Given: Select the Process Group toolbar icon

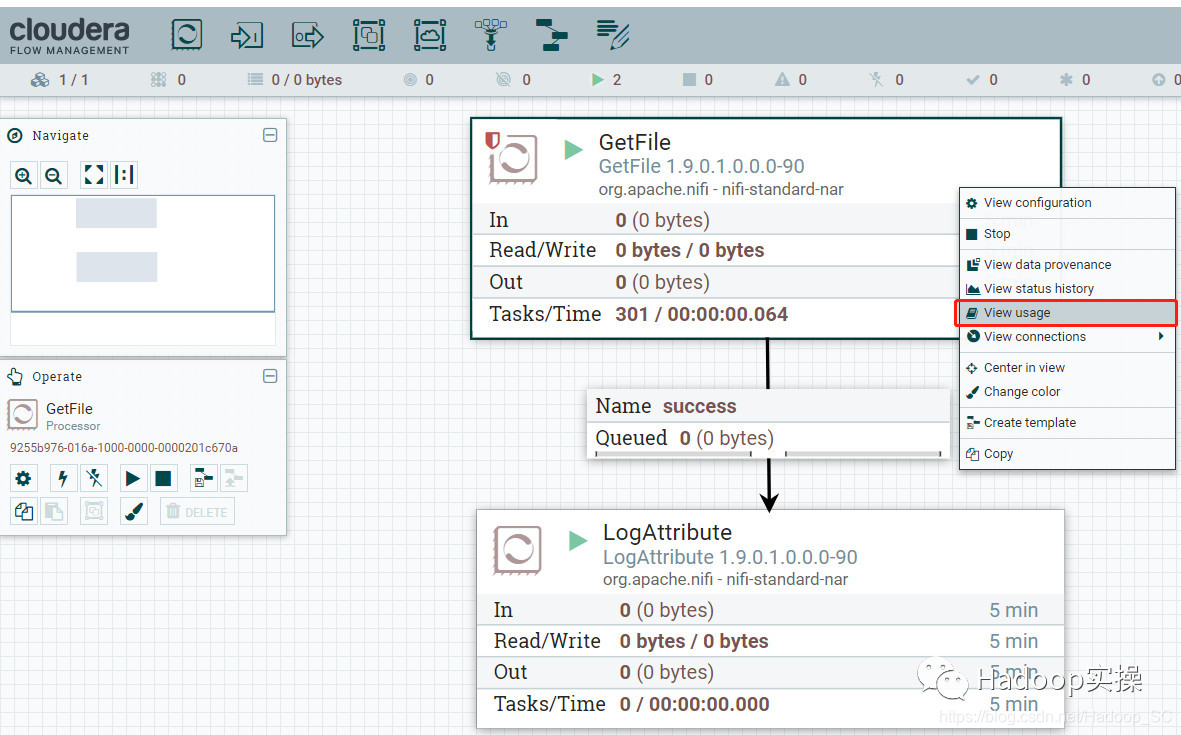Looking at the screenshot, I should pos(369,35).
